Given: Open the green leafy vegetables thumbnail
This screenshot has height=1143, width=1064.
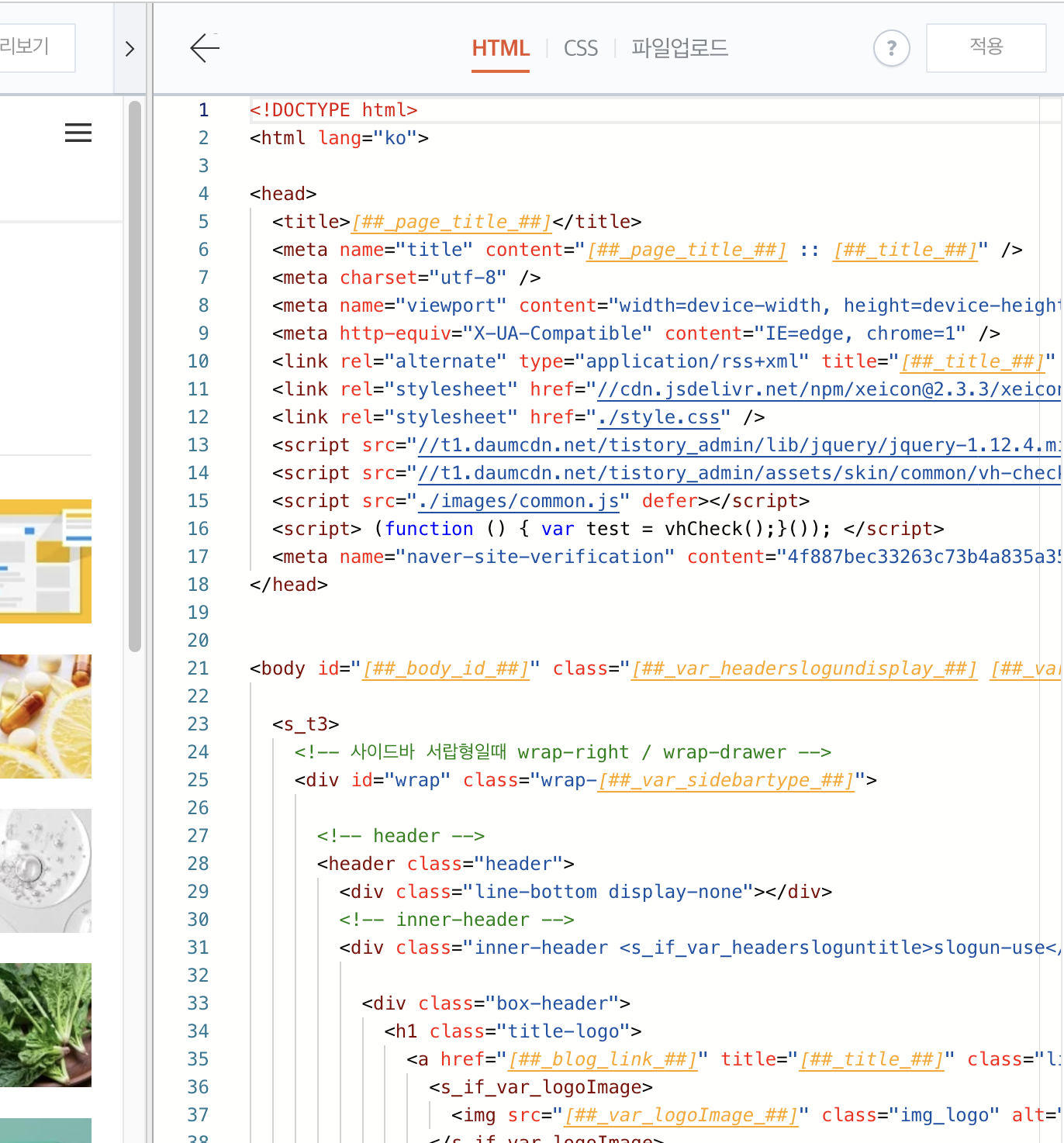Looking at the screenshot, I should coord(46,1025).
